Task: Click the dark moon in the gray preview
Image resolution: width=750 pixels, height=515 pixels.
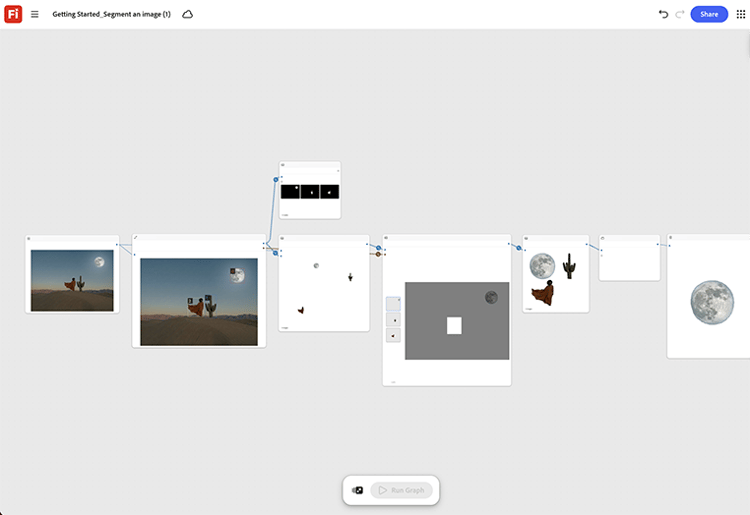Action: pos(491,297)
